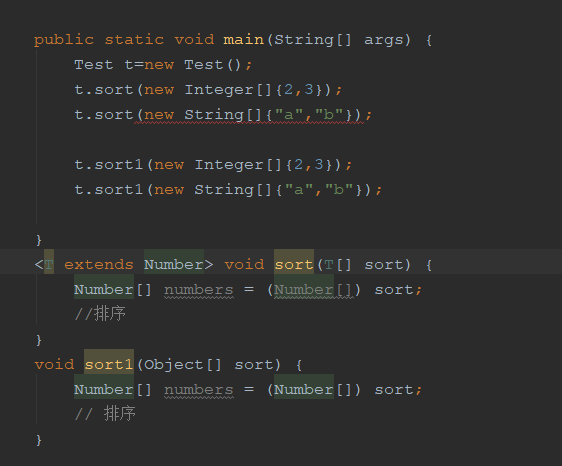562x466 pixels.
Task: Click underlined '(Number[])' cast in generic sort method
Action: coord(314,290)
